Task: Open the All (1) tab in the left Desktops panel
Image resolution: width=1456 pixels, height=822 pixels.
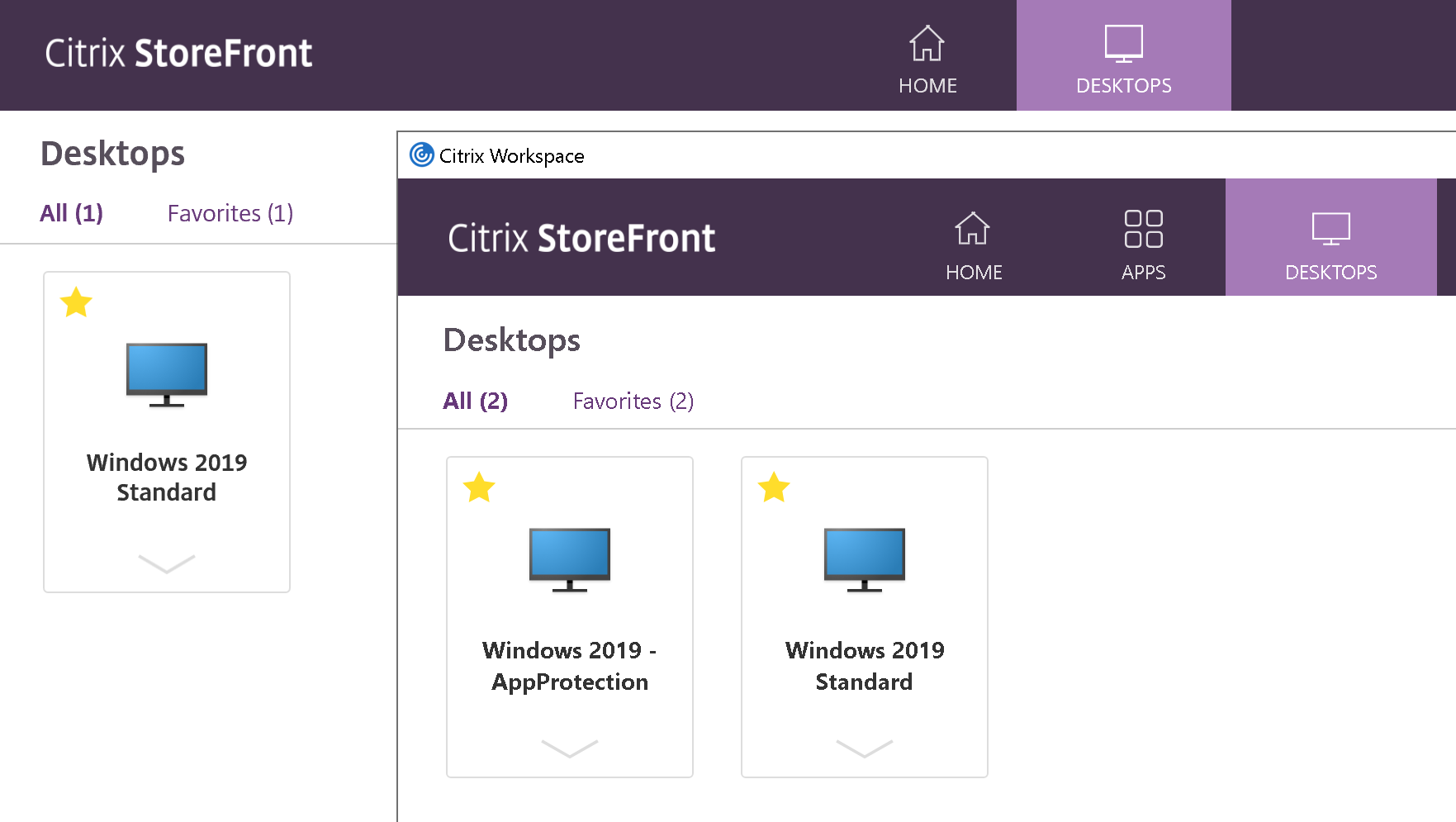Action: click(x=71, y=213)
